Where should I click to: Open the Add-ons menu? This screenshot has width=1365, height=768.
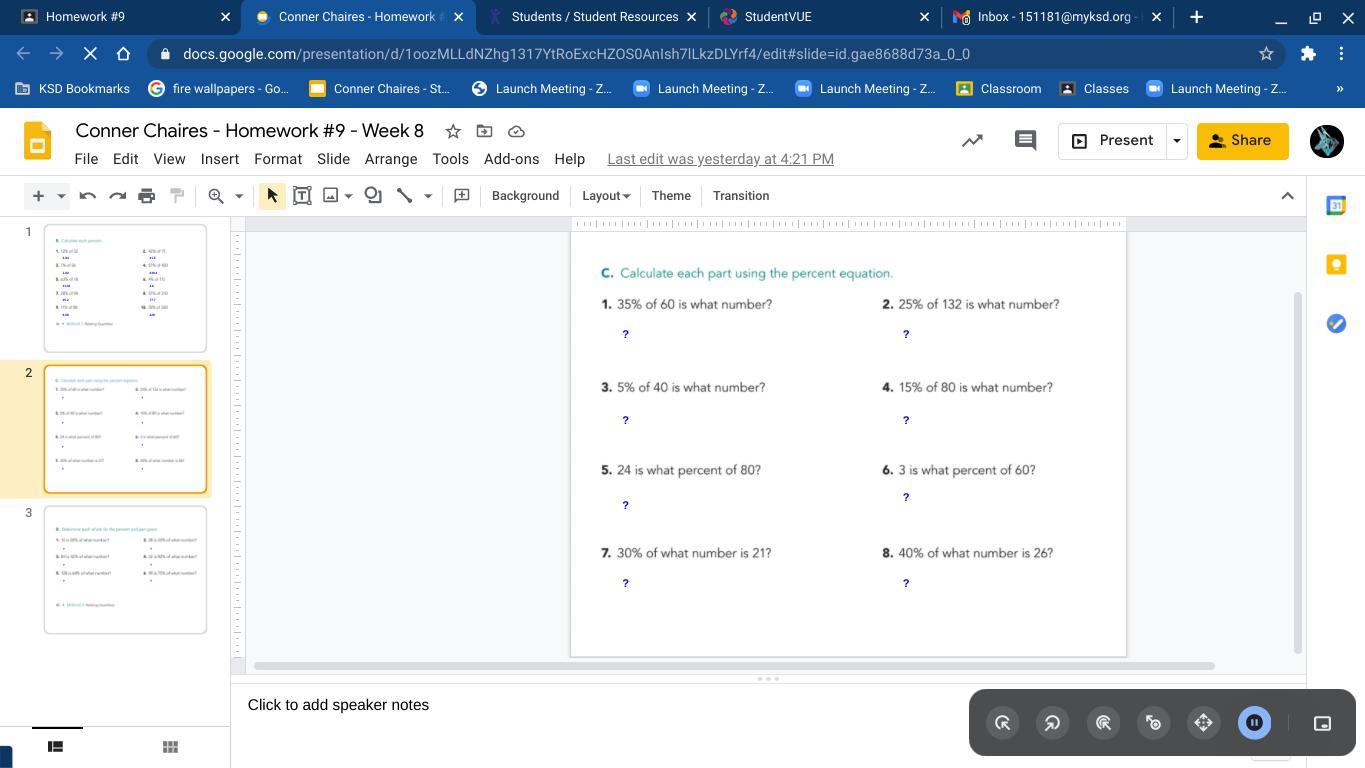(511, 159)
